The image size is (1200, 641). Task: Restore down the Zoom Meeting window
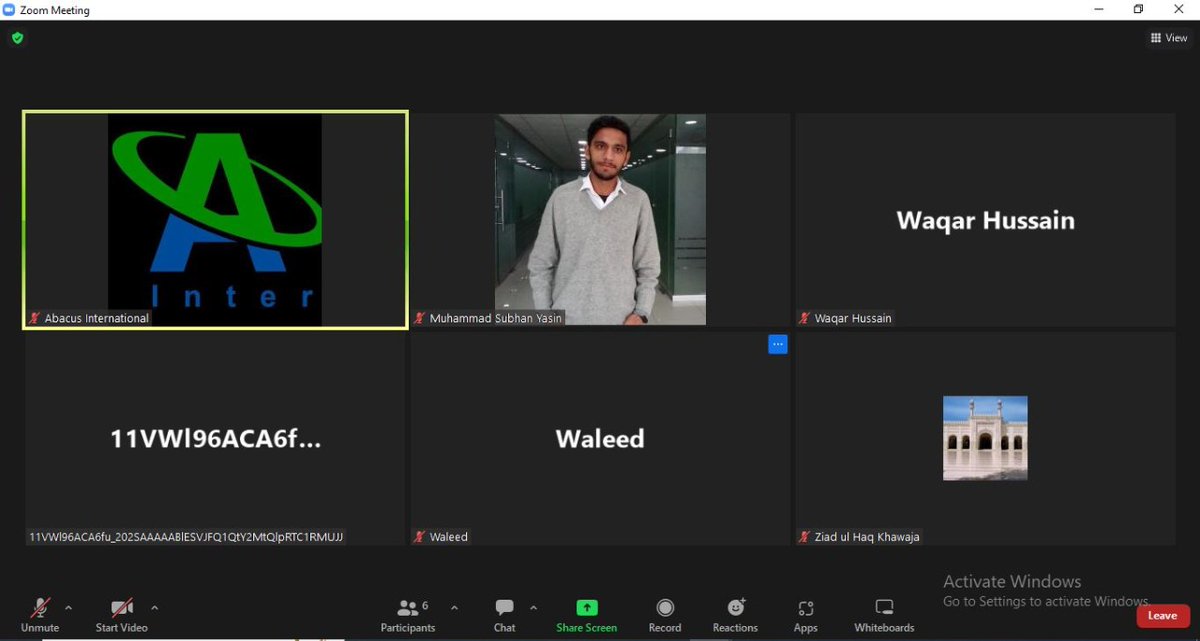click(1139, 9)
